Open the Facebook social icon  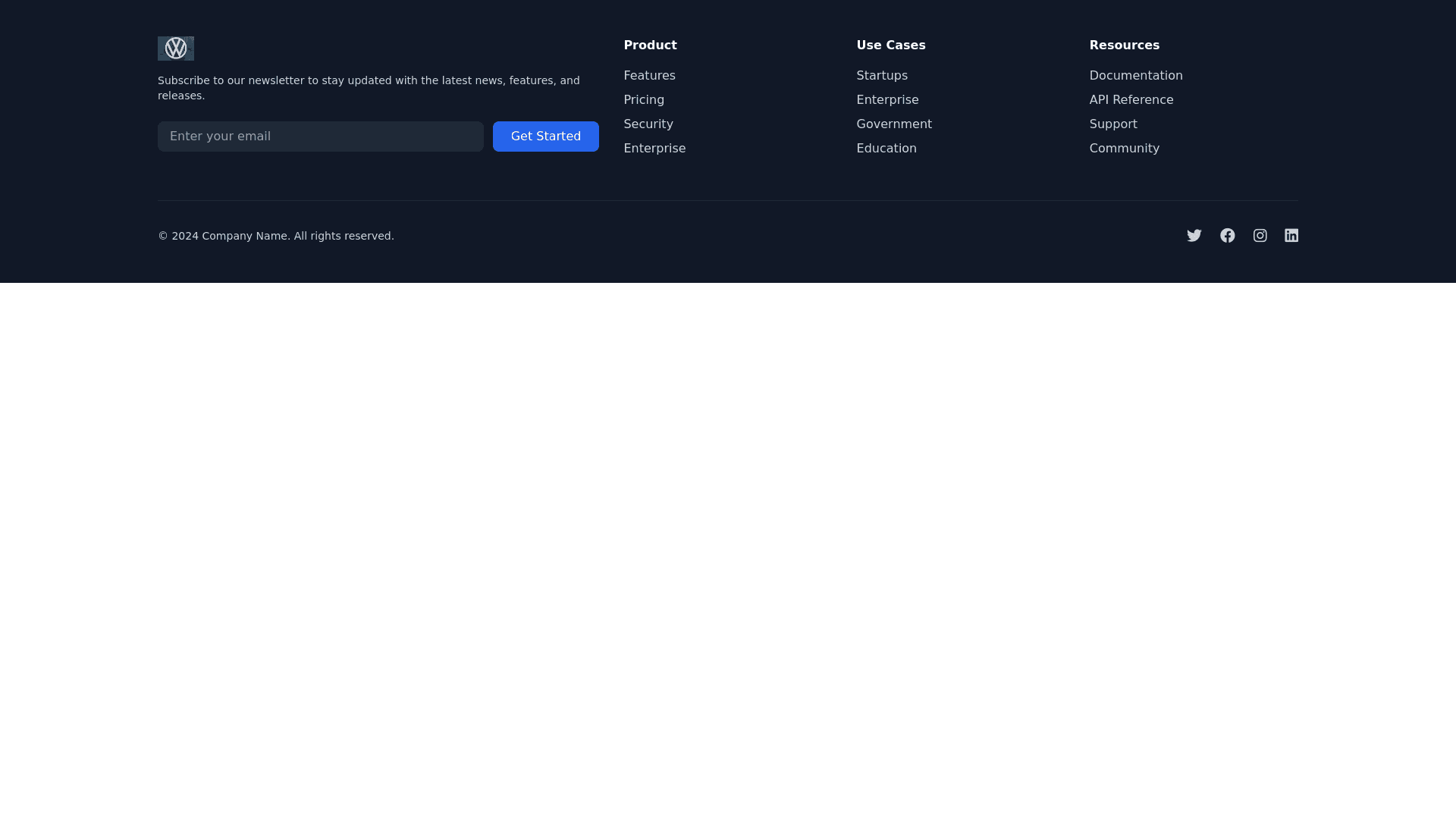[x=1227, y=236]
